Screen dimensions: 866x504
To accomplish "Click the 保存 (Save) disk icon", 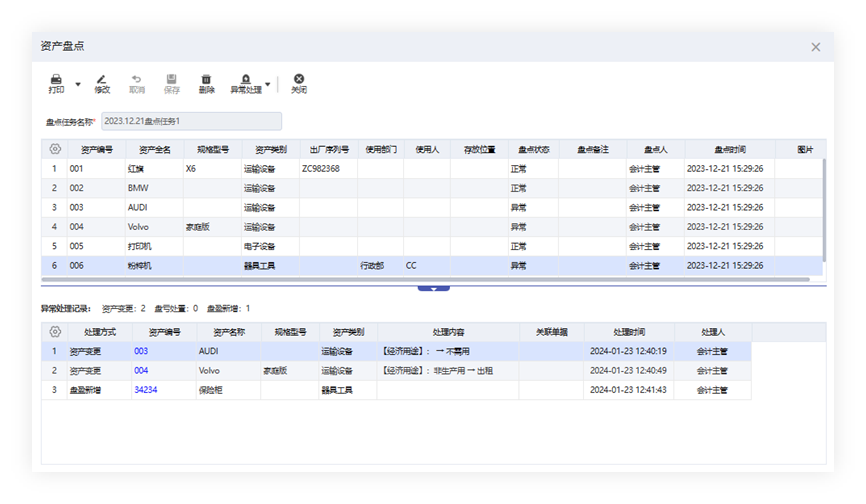I will pos(172,79).
